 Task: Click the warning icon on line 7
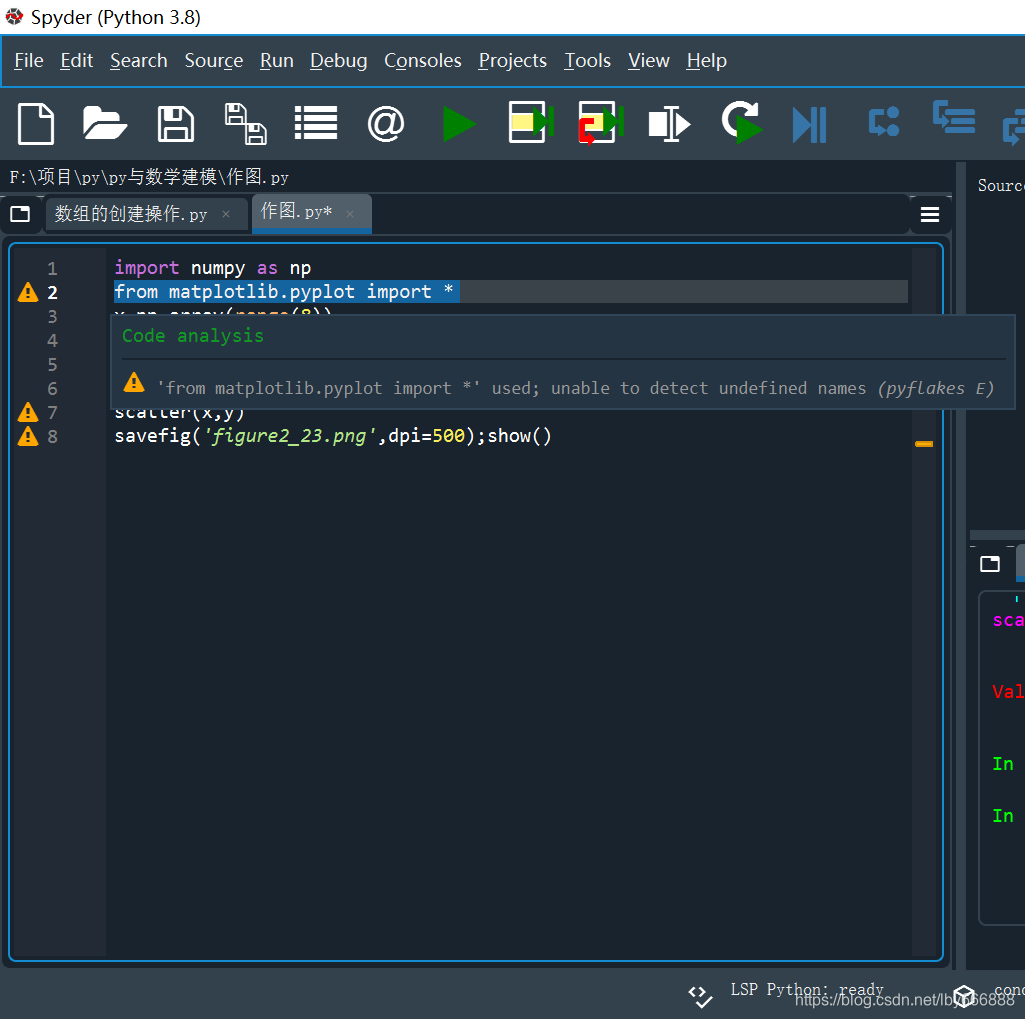28,412
